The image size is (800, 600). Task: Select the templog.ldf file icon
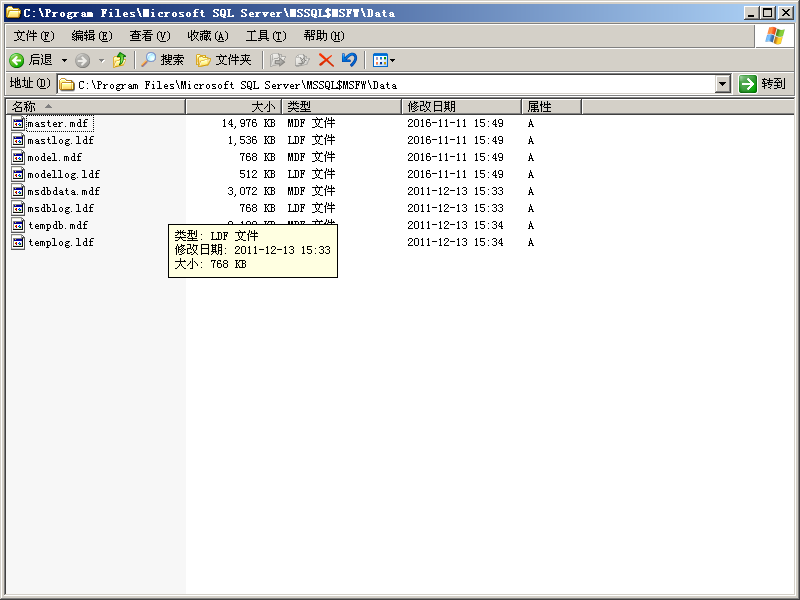(18, 242)
